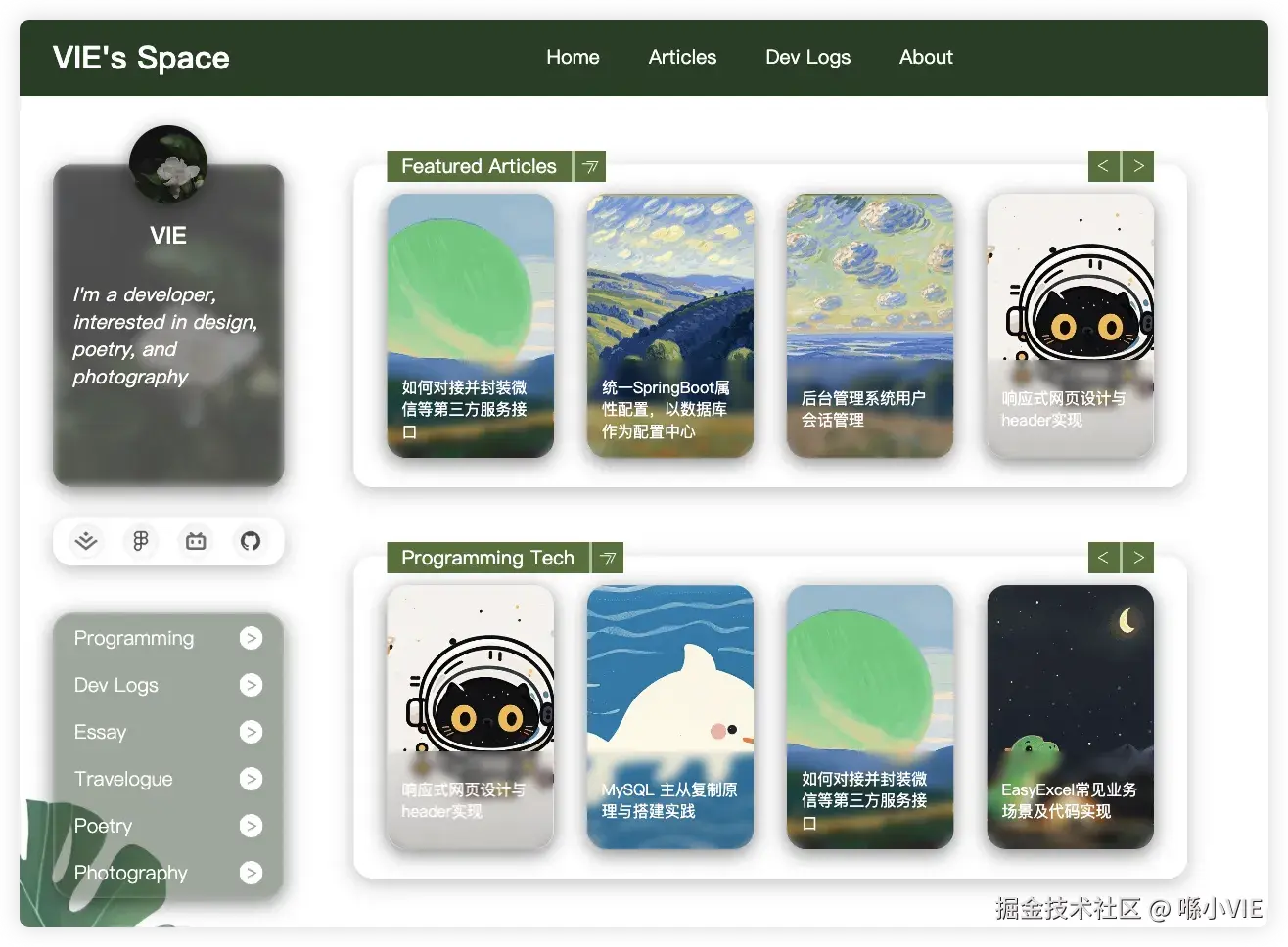Open the Programming Tech green balloon card
This screenshot has width=1288, height=947.
point(870,717)
